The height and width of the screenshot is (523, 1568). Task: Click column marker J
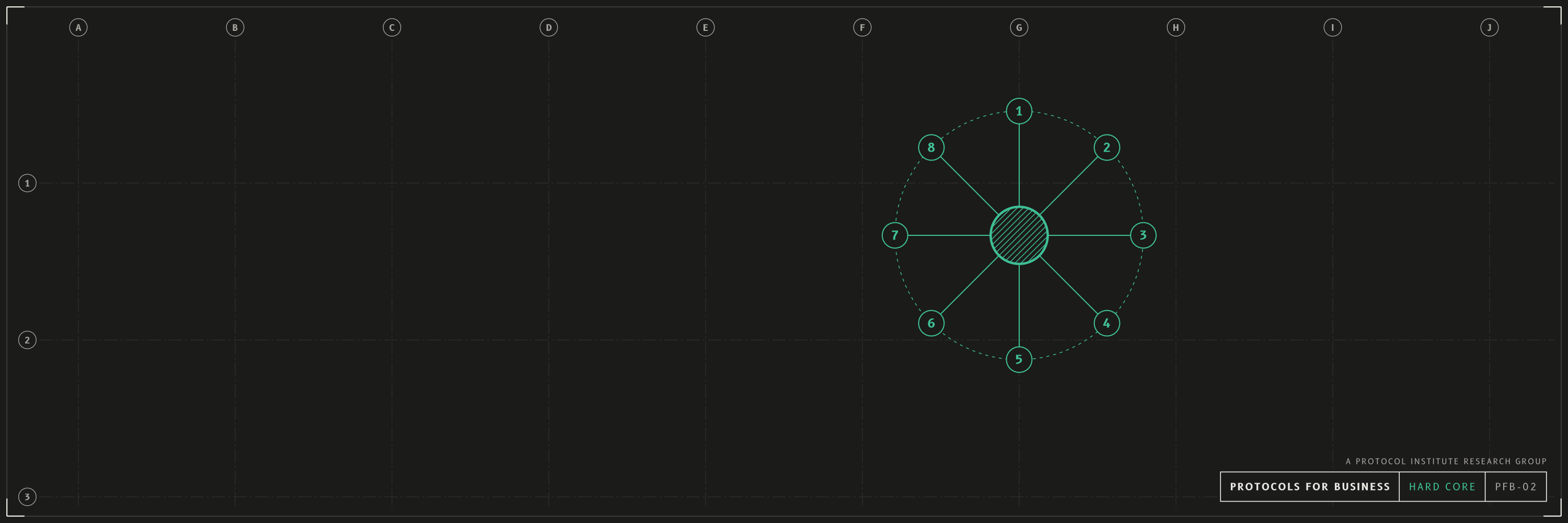(1490, 27)
